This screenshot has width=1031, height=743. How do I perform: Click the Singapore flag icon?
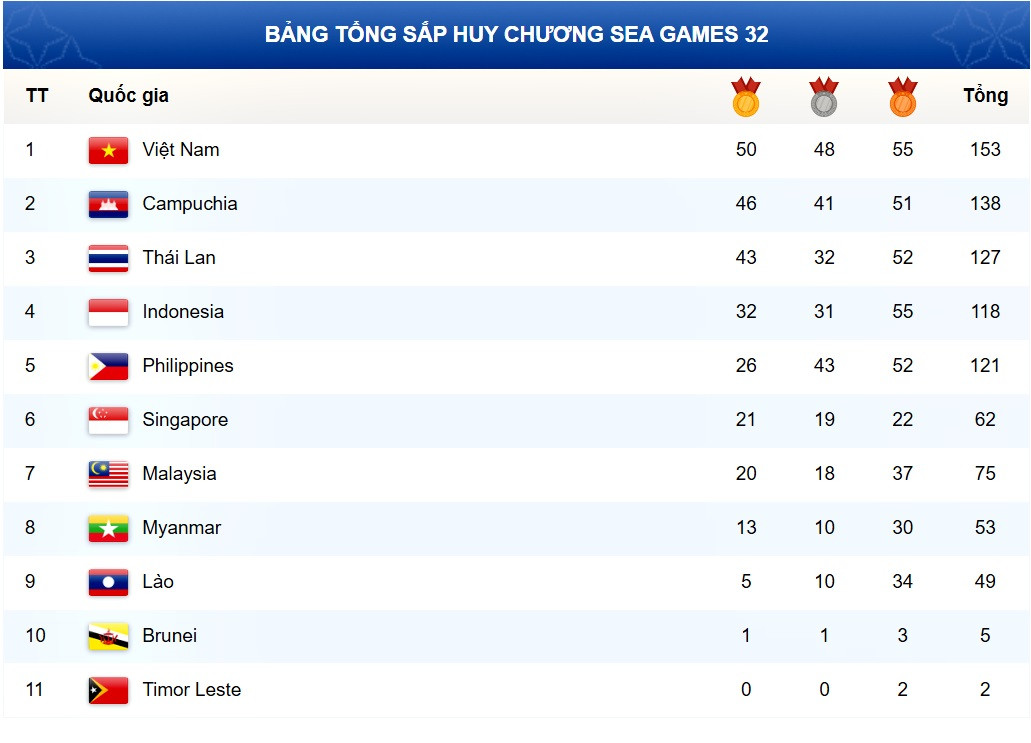[x=108, y=420]
